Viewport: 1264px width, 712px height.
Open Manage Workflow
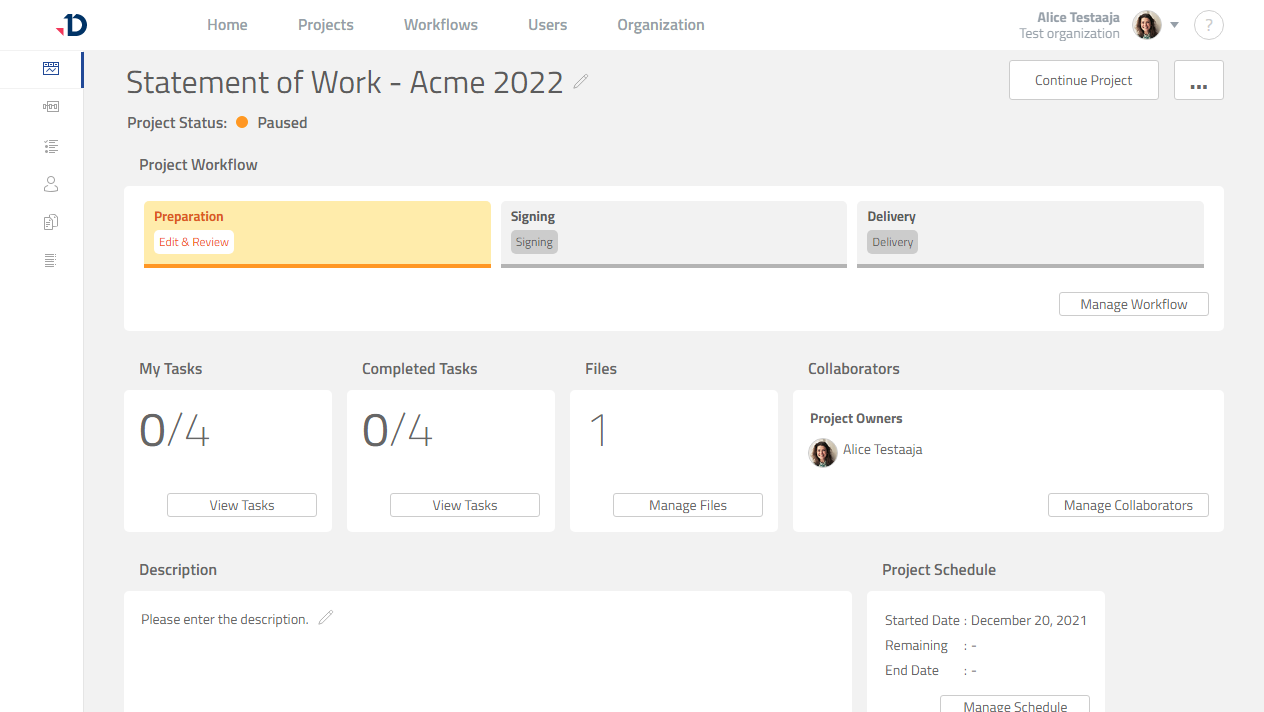(x=1133, y=303)
